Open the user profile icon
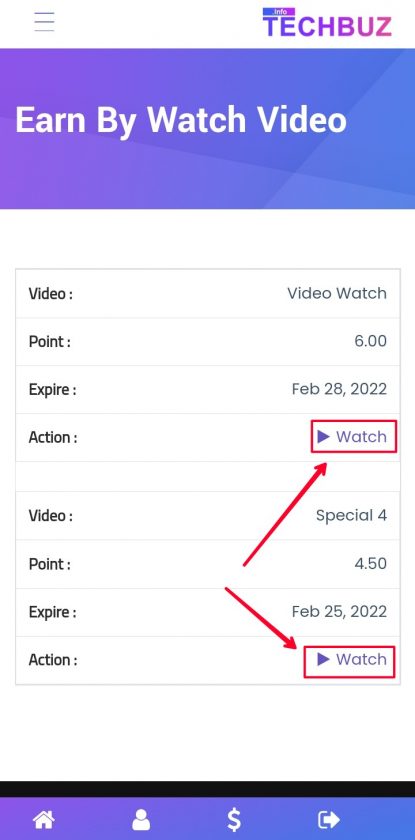415x840 pixels. click(141, 820)
